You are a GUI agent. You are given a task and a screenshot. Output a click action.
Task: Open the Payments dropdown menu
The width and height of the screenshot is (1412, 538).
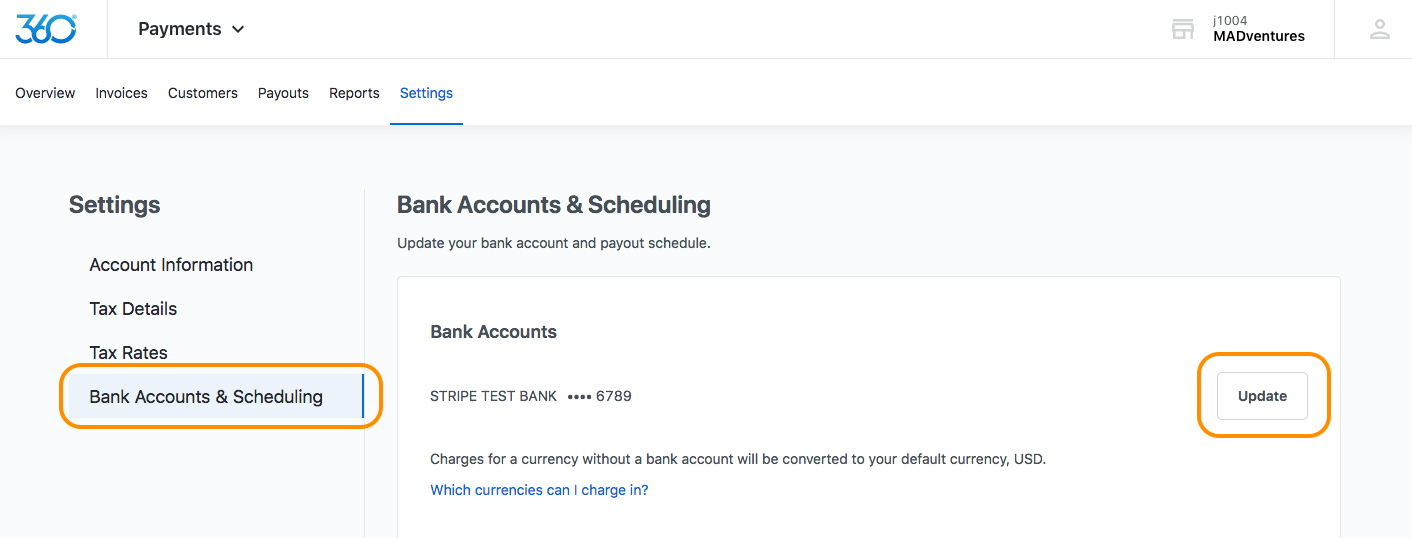(191, 29)
